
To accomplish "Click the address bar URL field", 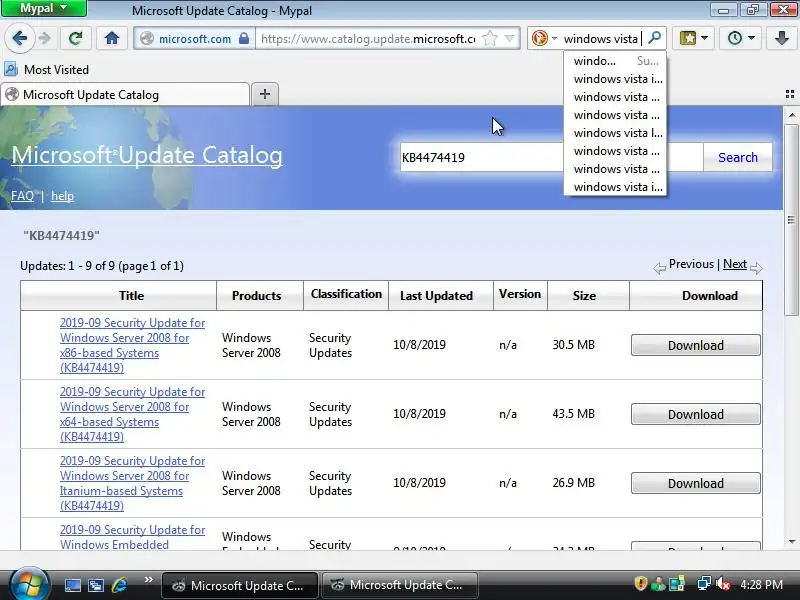I will (368, 39).
